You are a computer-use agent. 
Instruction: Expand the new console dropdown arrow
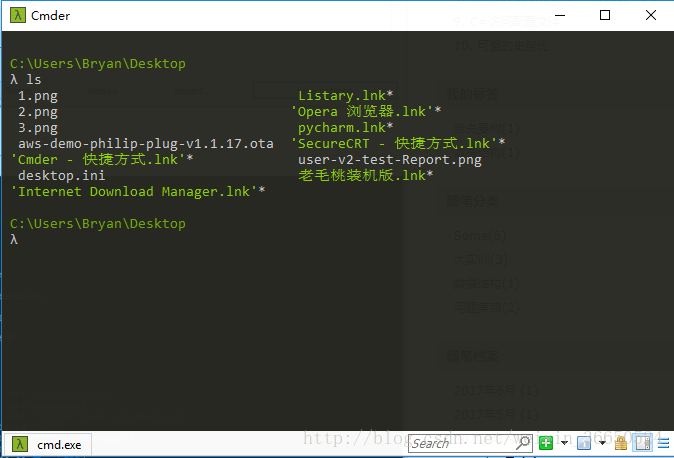564,443
